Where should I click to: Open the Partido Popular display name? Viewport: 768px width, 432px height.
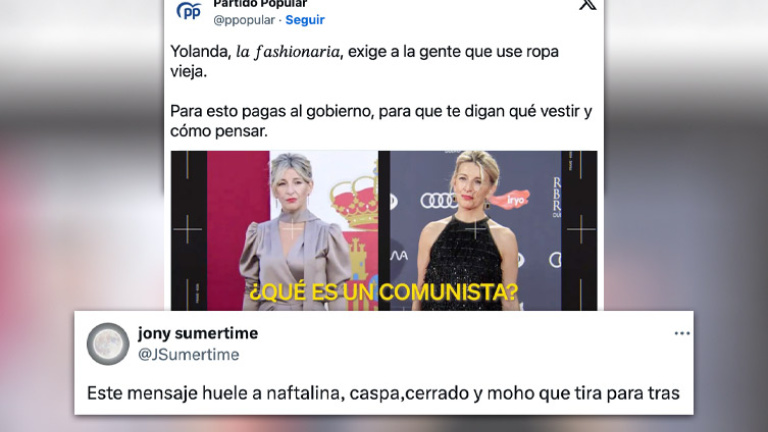pos(260,4)
